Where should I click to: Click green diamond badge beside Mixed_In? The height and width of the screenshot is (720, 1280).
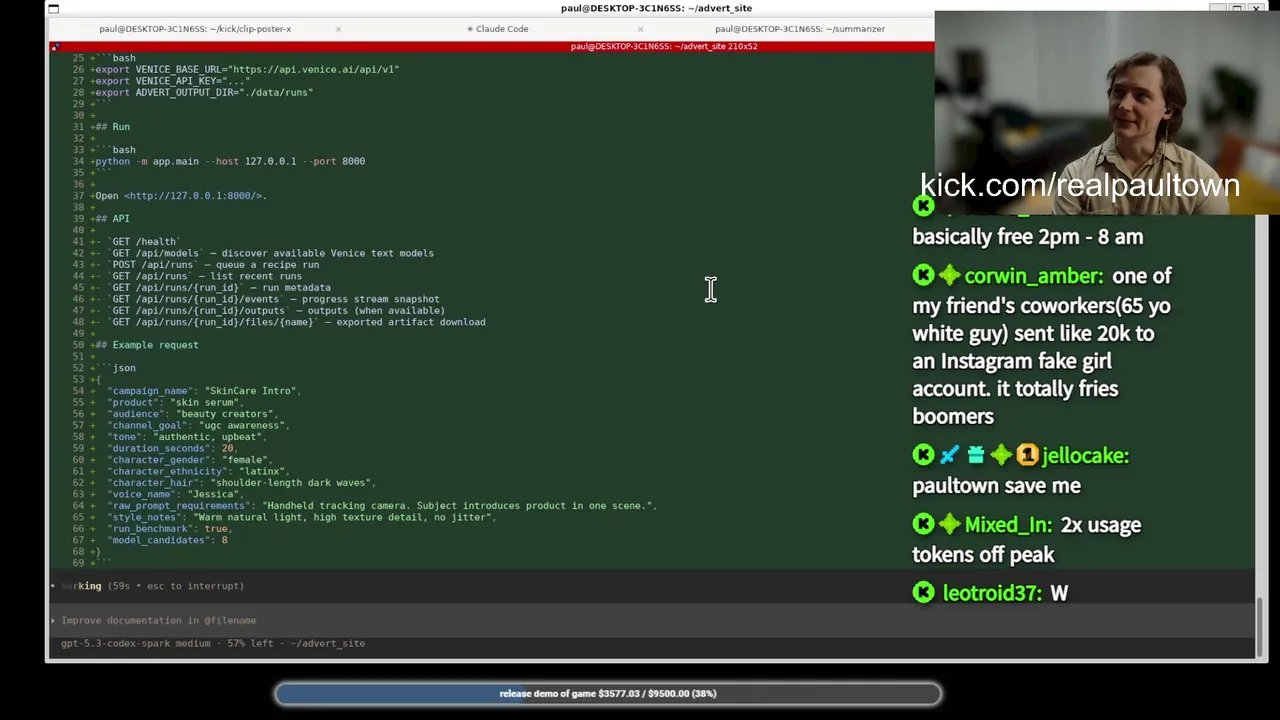(x=949, y=524)
